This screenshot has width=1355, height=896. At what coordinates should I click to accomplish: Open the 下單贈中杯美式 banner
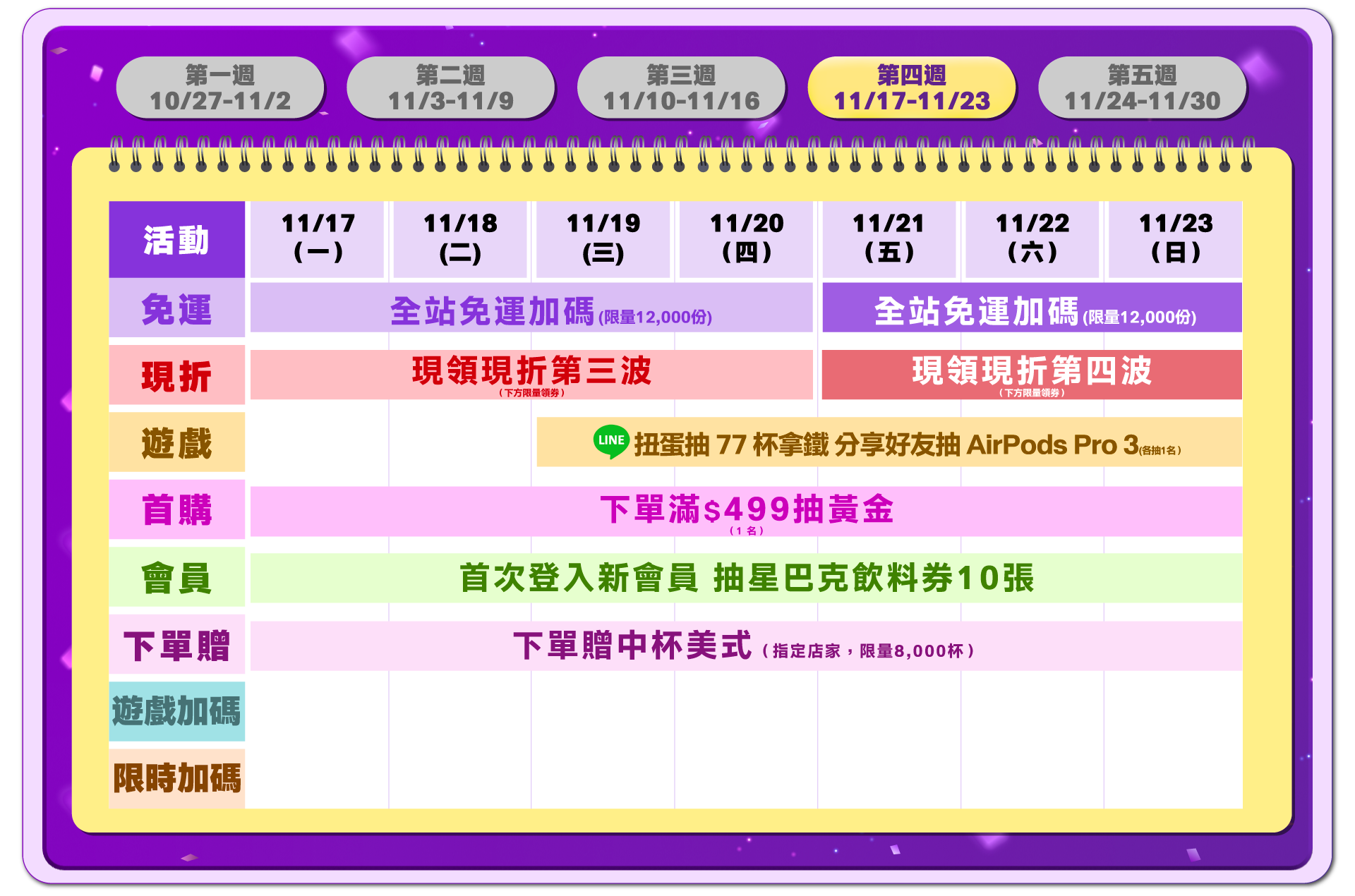click(x=746, y=646)
